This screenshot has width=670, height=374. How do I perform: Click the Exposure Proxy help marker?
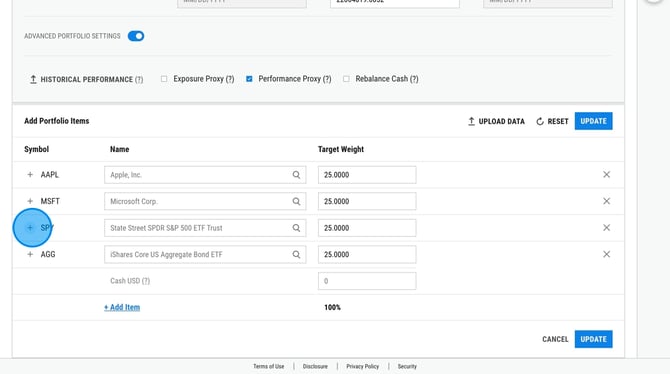(x=230, y=79)
